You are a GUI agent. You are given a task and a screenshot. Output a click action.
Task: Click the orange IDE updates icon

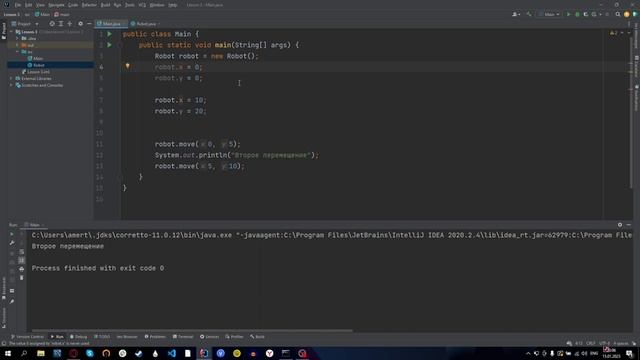click(627, 14)
